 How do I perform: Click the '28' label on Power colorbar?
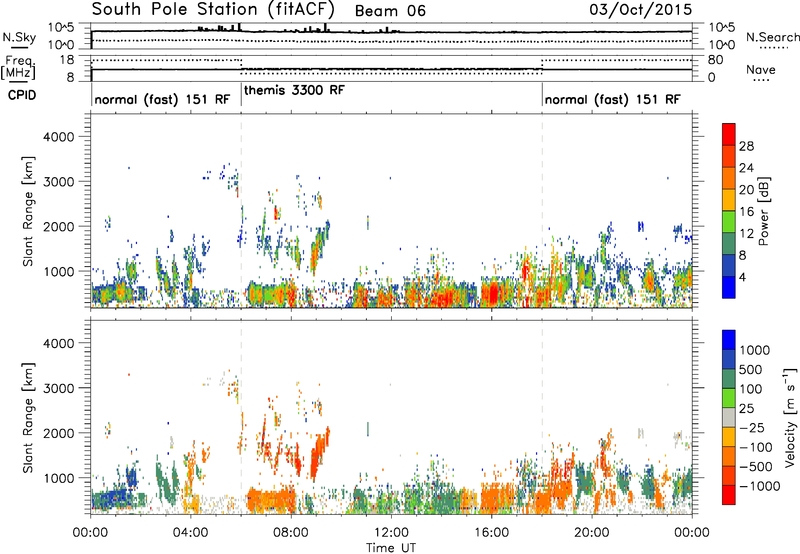(x=746, y=146)
